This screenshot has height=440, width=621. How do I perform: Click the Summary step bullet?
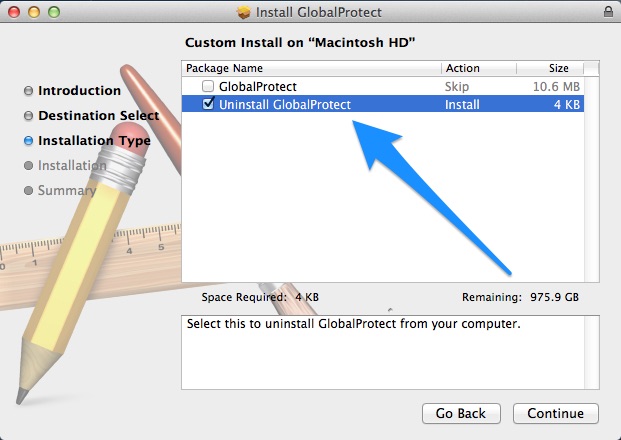[x=28, y=190]
